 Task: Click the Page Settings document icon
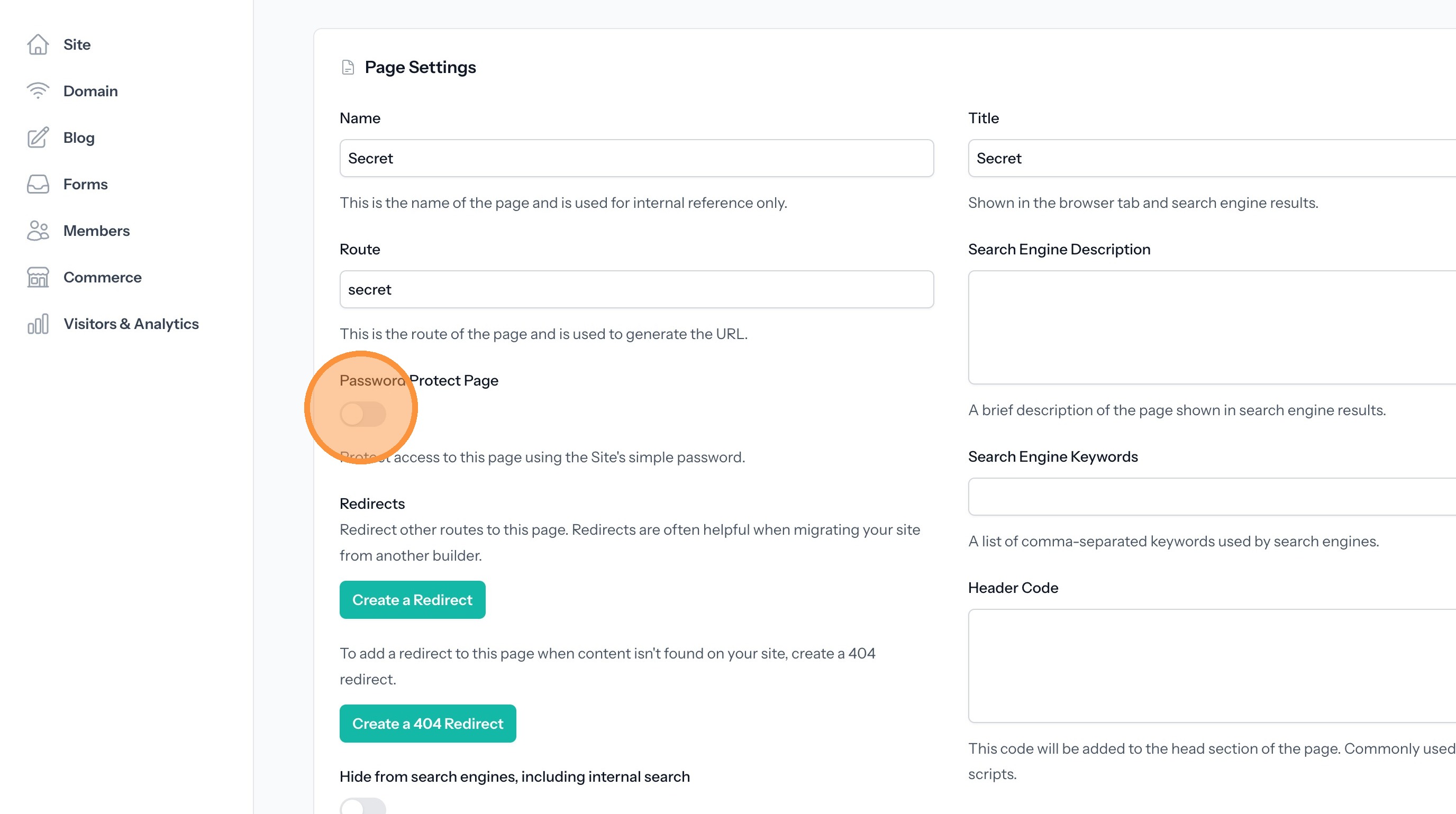pos(348,67)
